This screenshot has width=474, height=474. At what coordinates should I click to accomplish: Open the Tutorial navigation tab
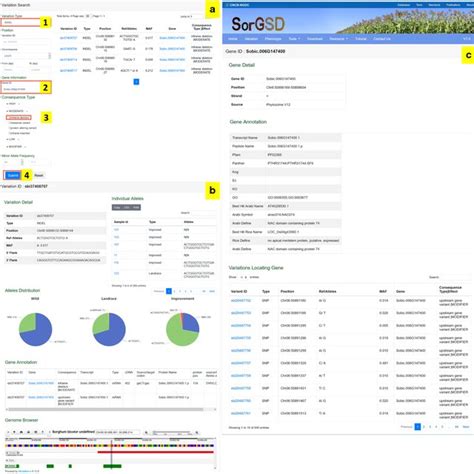361,39
